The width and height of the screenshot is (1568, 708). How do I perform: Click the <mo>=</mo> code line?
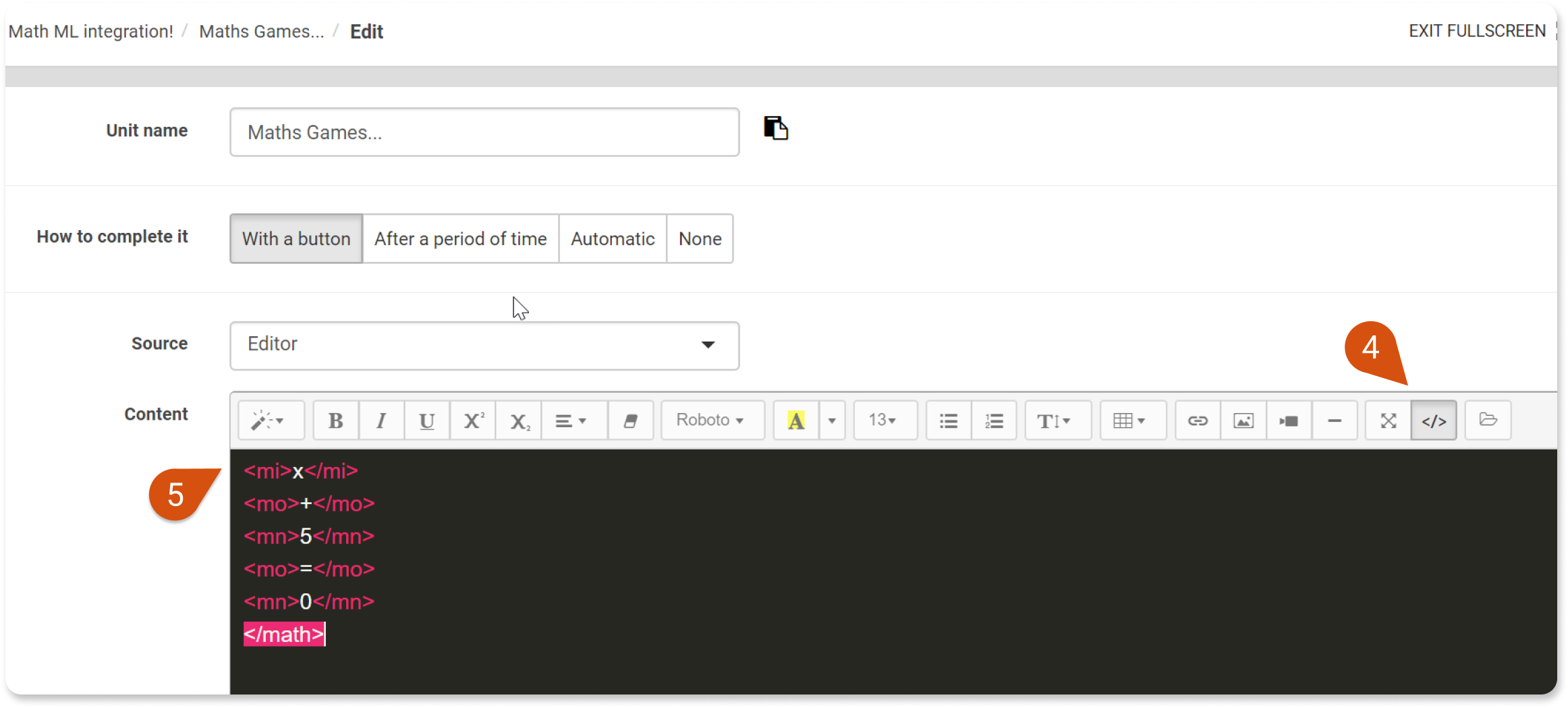pyautogui.click(x=309, y=569)
